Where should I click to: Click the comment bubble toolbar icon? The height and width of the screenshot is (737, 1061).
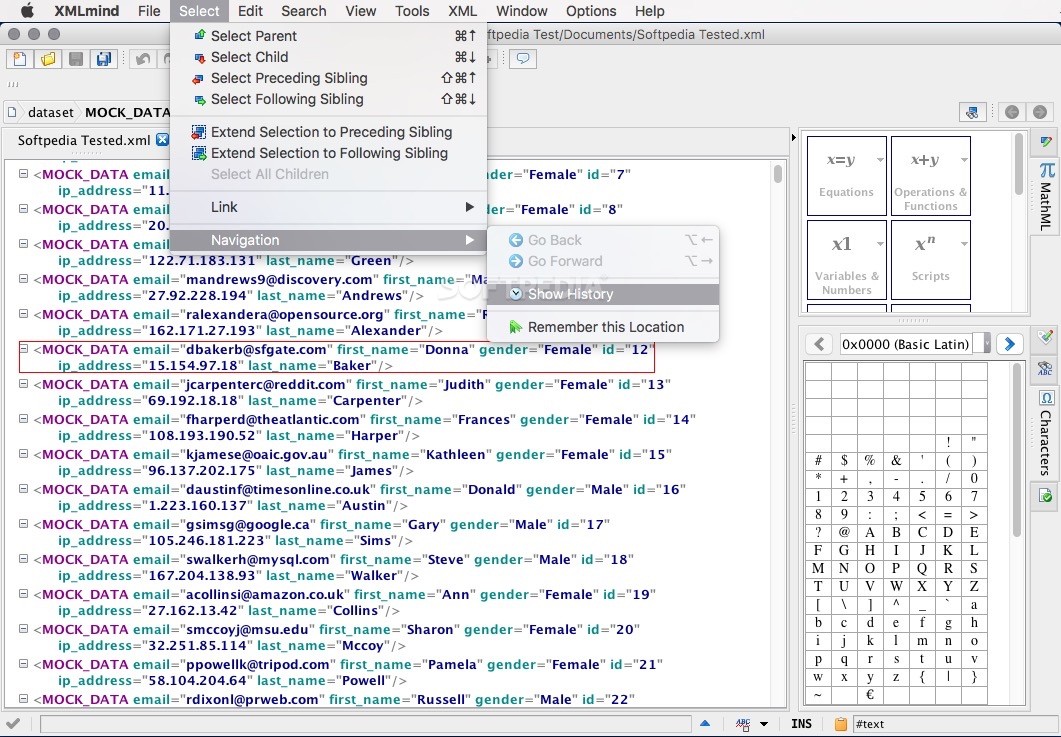coord(523,59)
